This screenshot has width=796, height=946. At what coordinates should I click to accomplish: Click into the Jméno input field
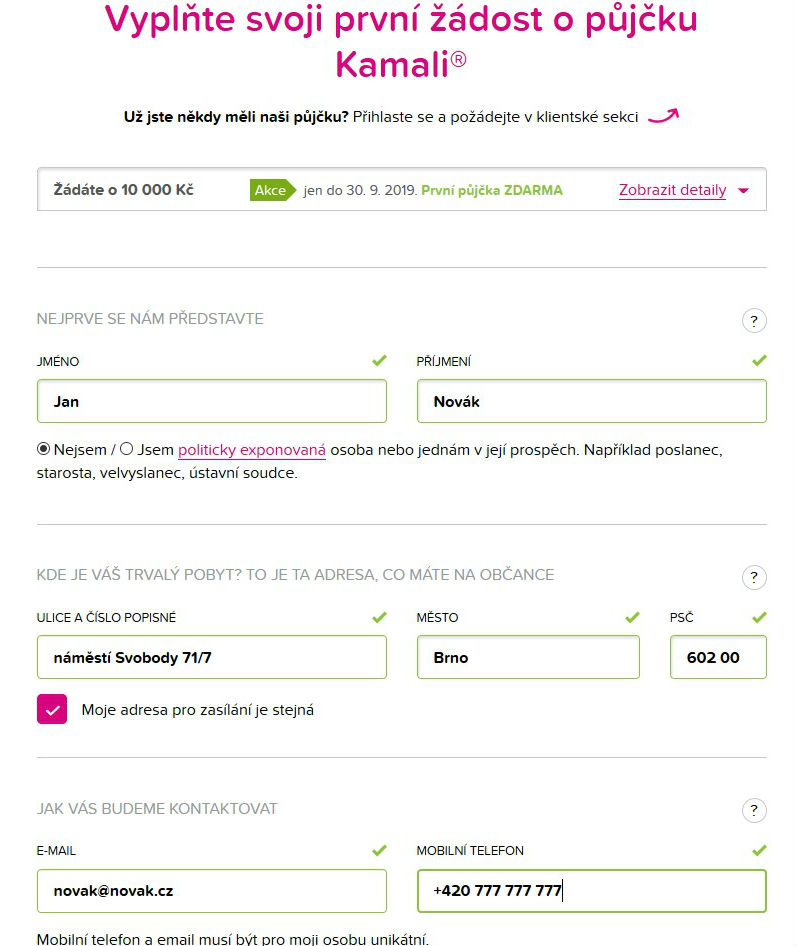212,401
